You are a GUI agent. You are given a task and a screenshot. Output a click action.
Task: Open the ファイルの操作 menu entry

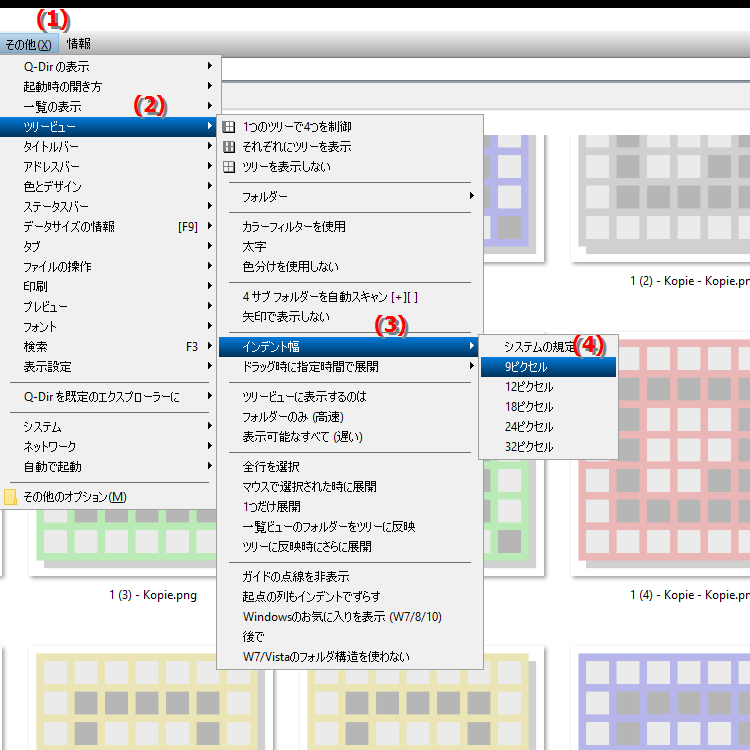click(x=108, y=267)
